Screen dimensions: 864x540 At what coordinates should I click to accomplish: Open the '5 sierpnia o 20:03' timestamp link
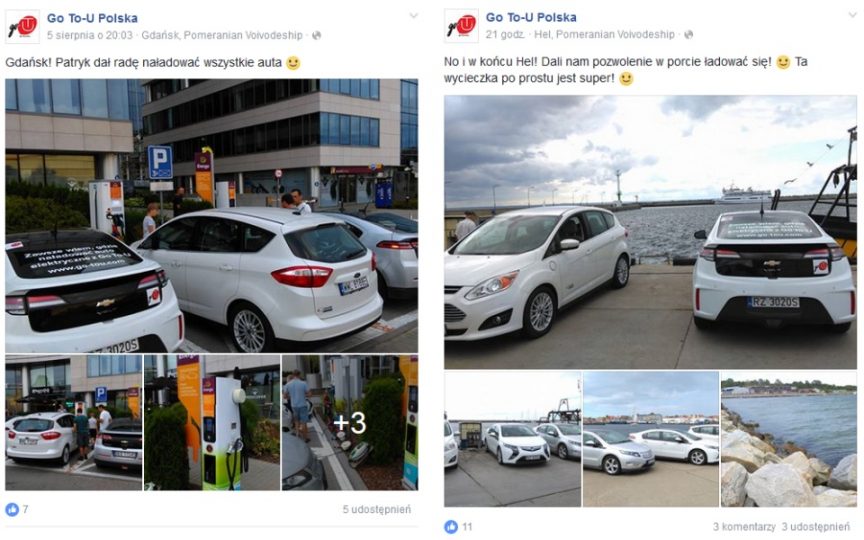click(90, 35)
